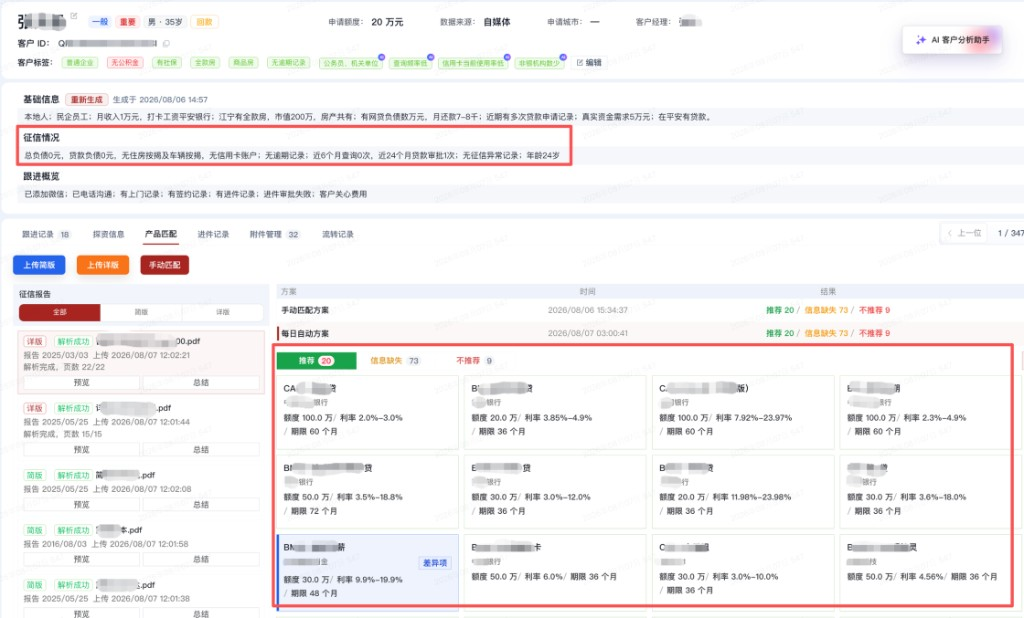The image size is (1024, 618).
Task: Copy the customer ID with copy icon
Action: [x=166, y=43]
